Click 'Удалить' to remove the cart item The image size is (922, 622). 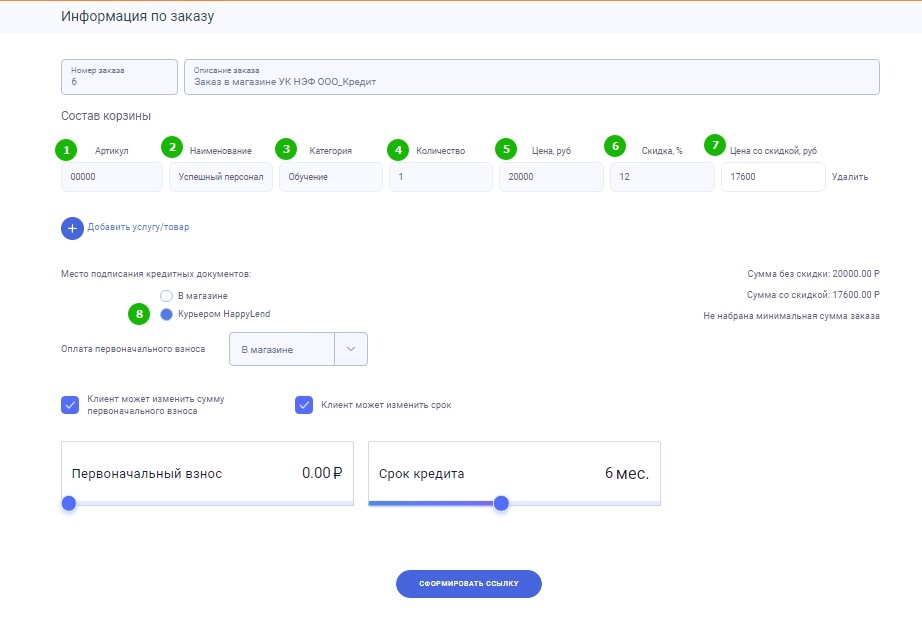coord(849,177)
